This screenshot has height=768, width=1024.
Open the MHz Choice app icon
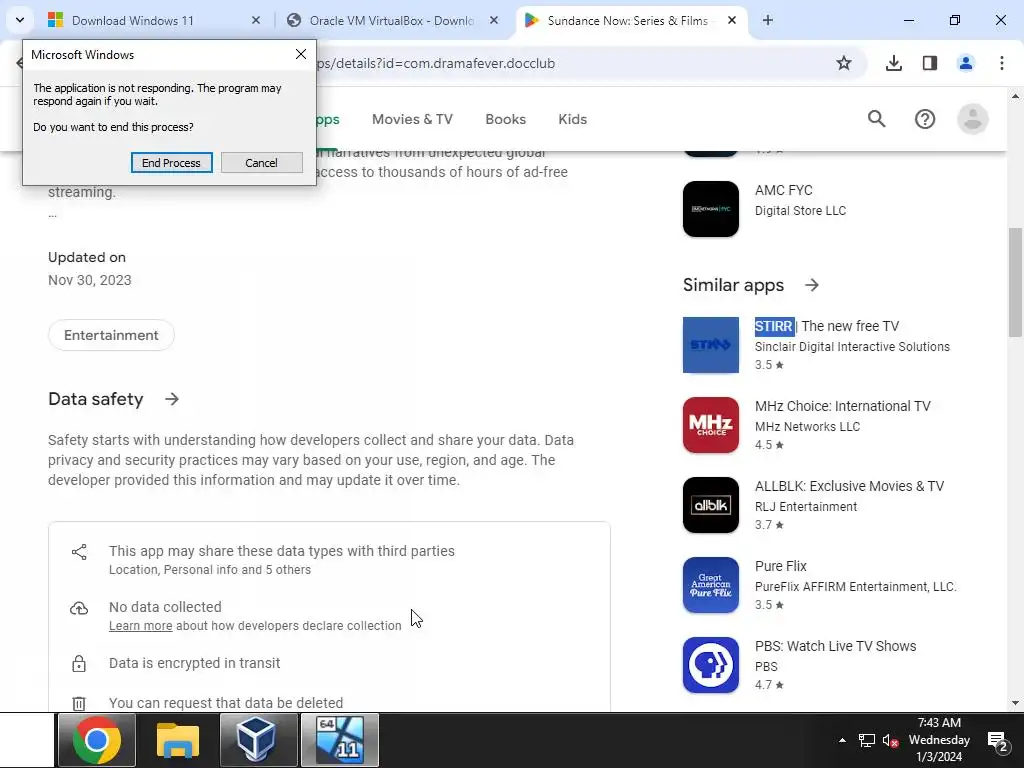711,425
